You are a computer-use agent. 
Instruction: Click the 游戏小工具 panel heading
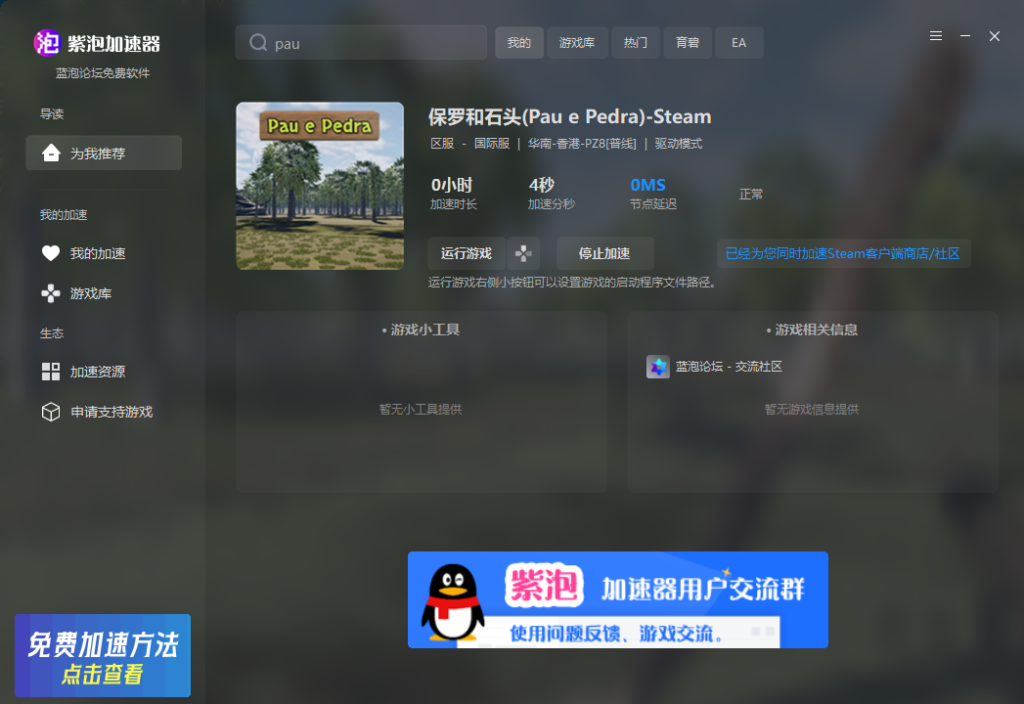(x=421, y=330)
